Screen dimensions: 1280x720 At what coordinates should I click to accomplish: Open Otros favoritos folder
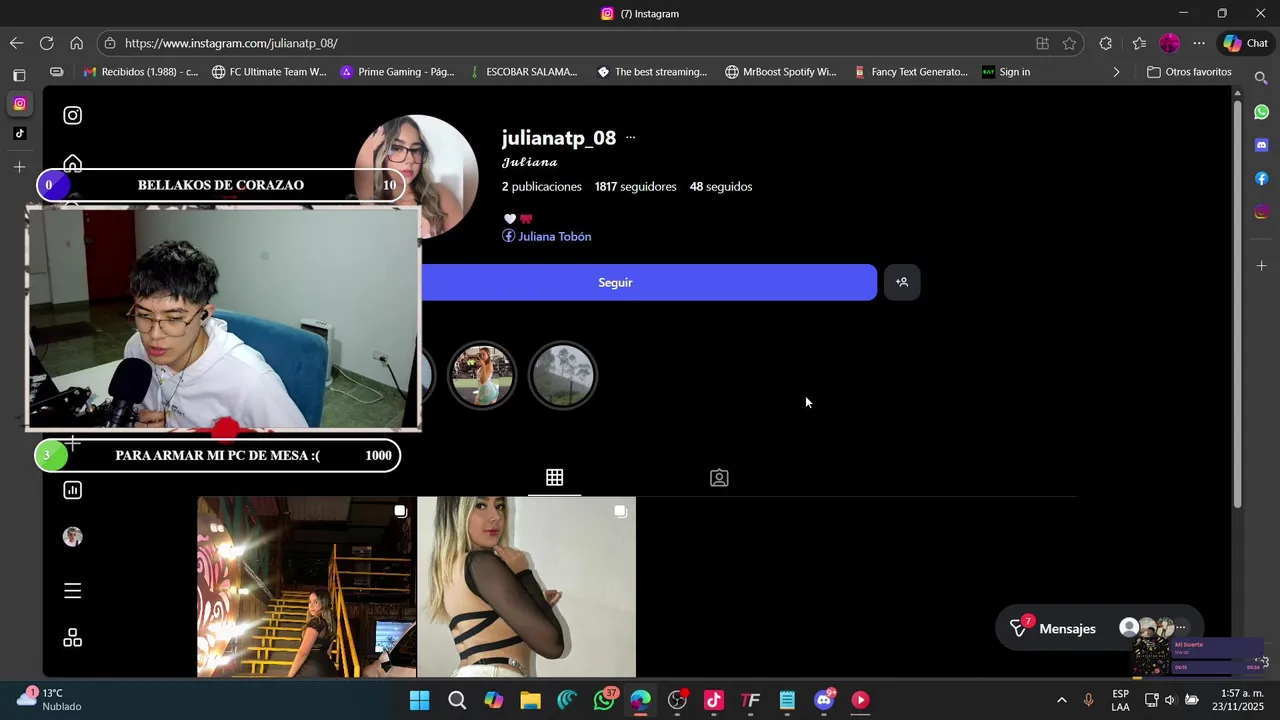coord(1189,72)
